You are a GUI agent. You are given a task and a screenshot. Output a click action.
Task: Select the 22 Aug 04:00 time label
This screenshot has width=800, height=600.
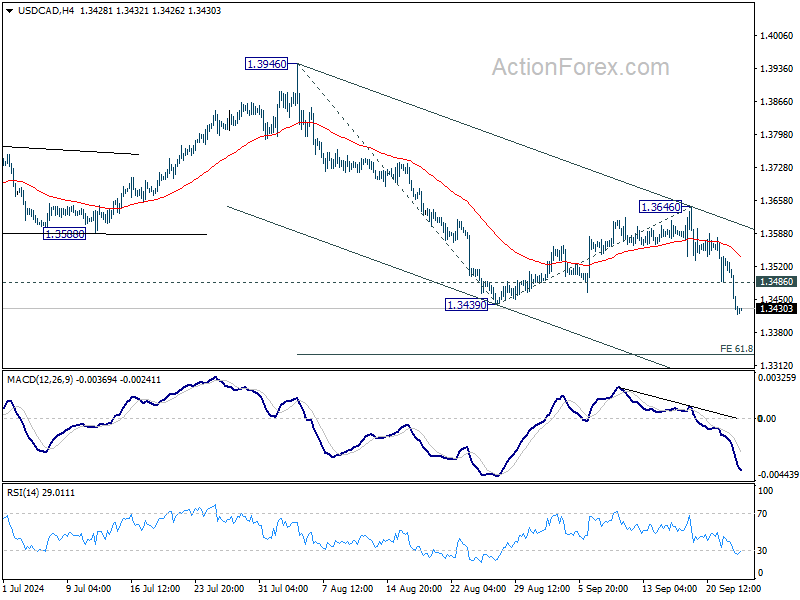(478, 588)
